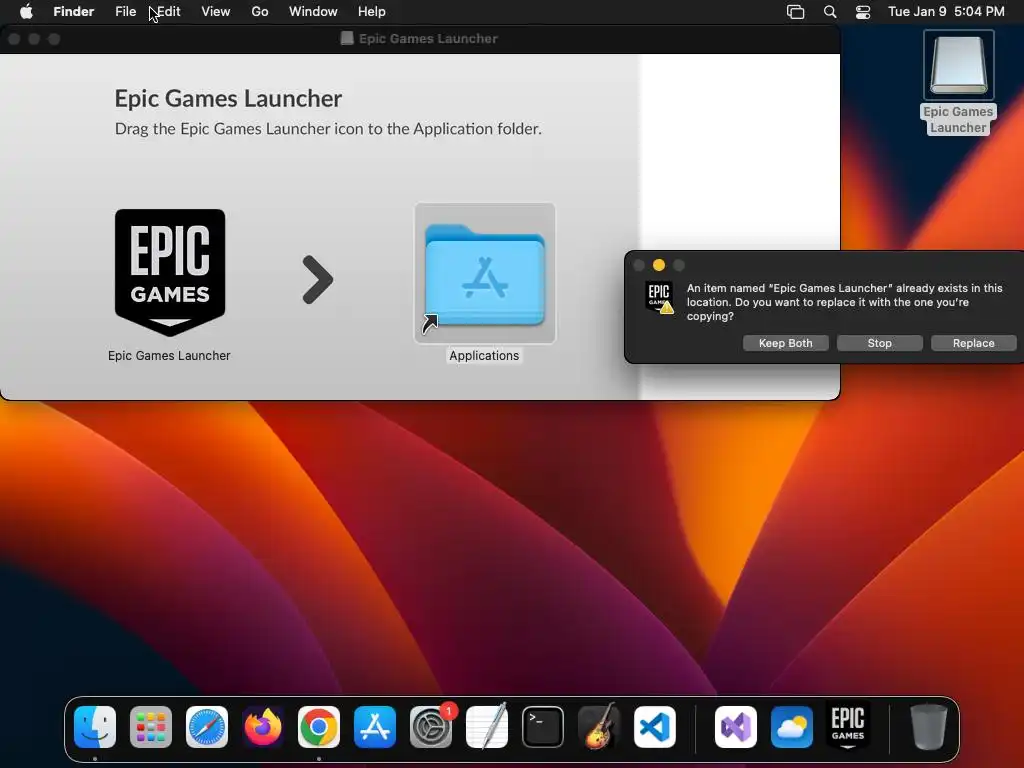Select the Applications folder shortcut icon
The height and width of the screenshot is (768, 1024).
click(485, 273)
